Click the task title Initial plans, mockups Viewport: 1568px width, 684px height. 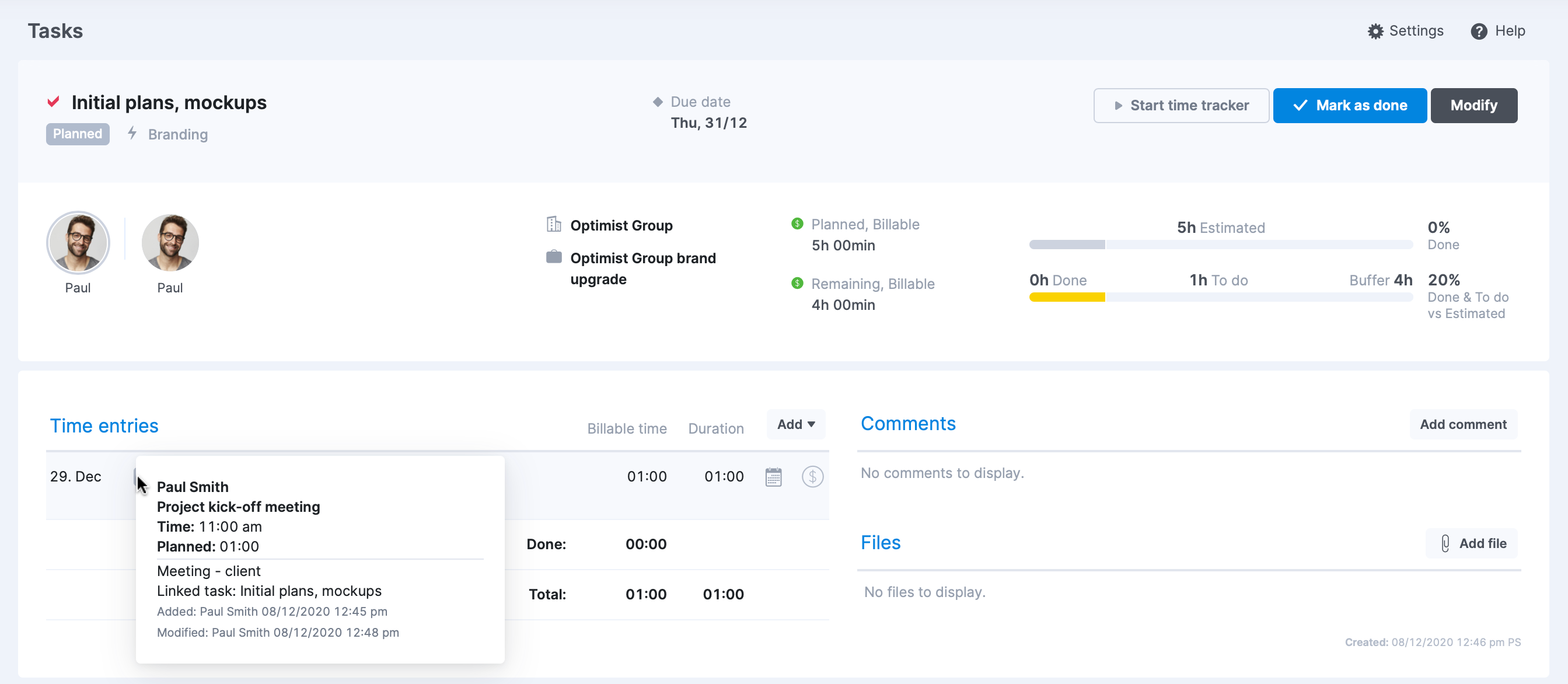pyautogui.click(x=169, y=102)
